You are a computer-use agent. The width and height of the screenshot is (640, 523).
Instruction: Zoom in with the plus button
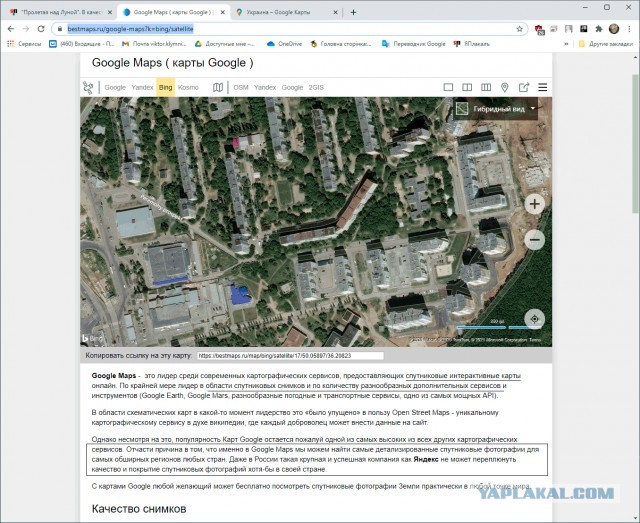[534, 204]
